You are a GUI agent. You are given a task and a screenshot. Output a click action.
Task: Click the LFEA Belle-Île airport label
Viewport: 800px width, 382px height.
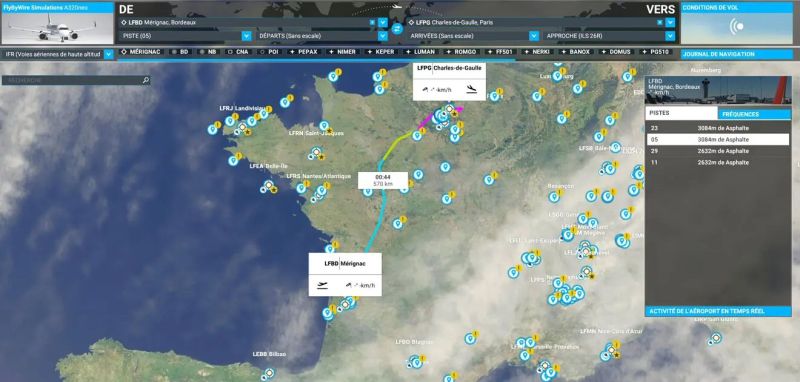[x=269, y=166]
